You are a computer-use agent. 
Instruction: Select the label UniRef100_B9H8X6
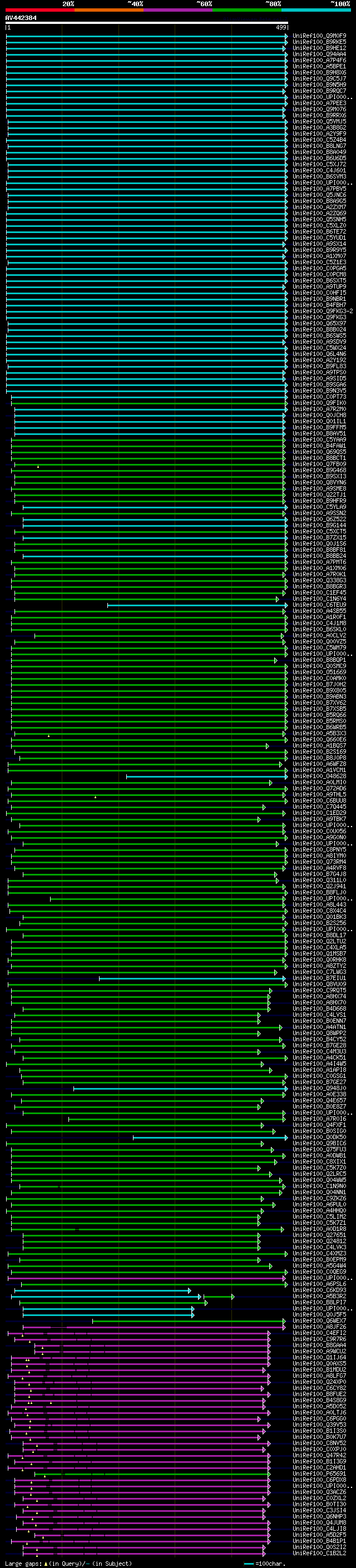click(319, 73)
